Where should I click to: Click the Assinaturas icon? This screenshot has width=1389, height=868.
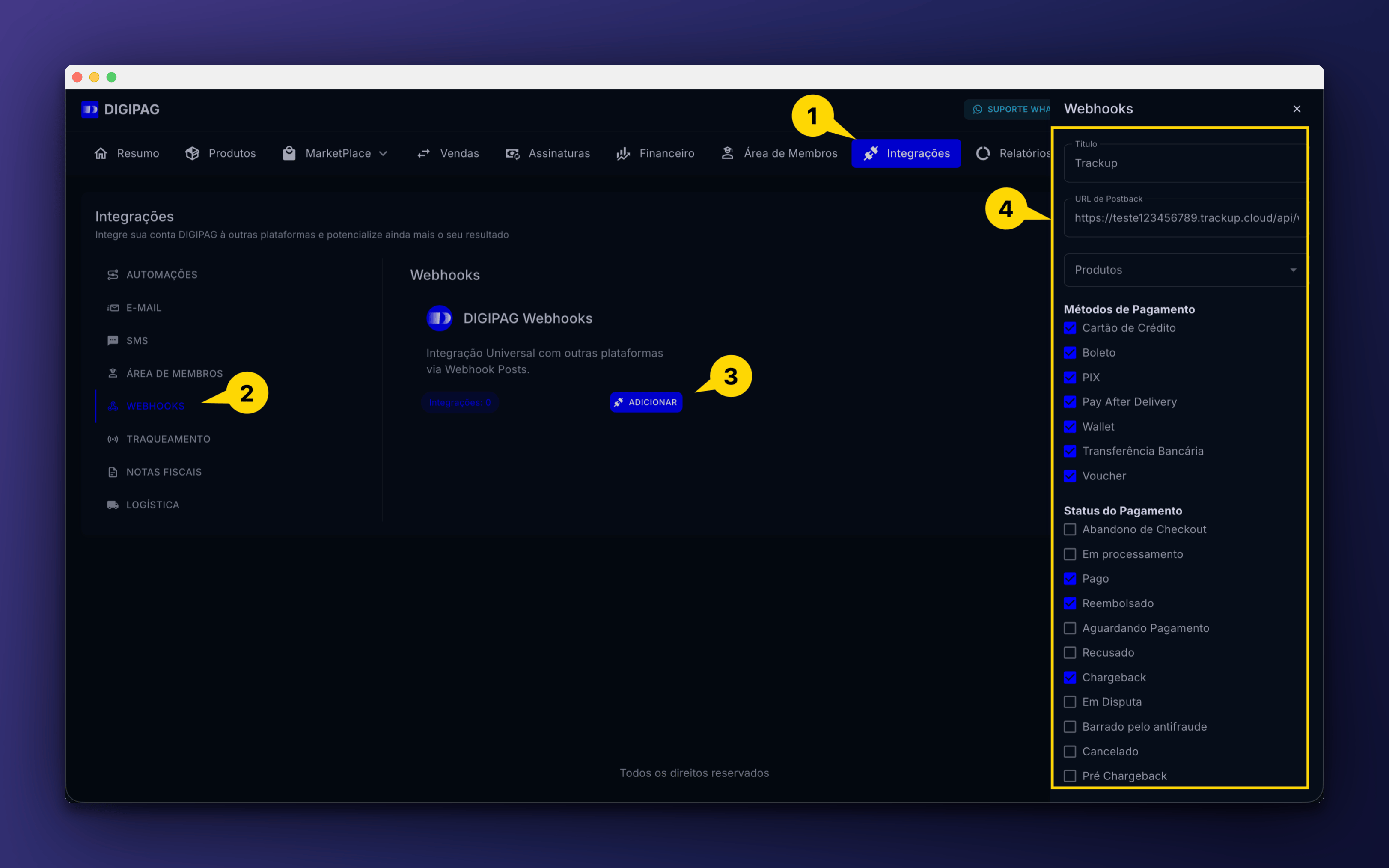coord(512,153)
